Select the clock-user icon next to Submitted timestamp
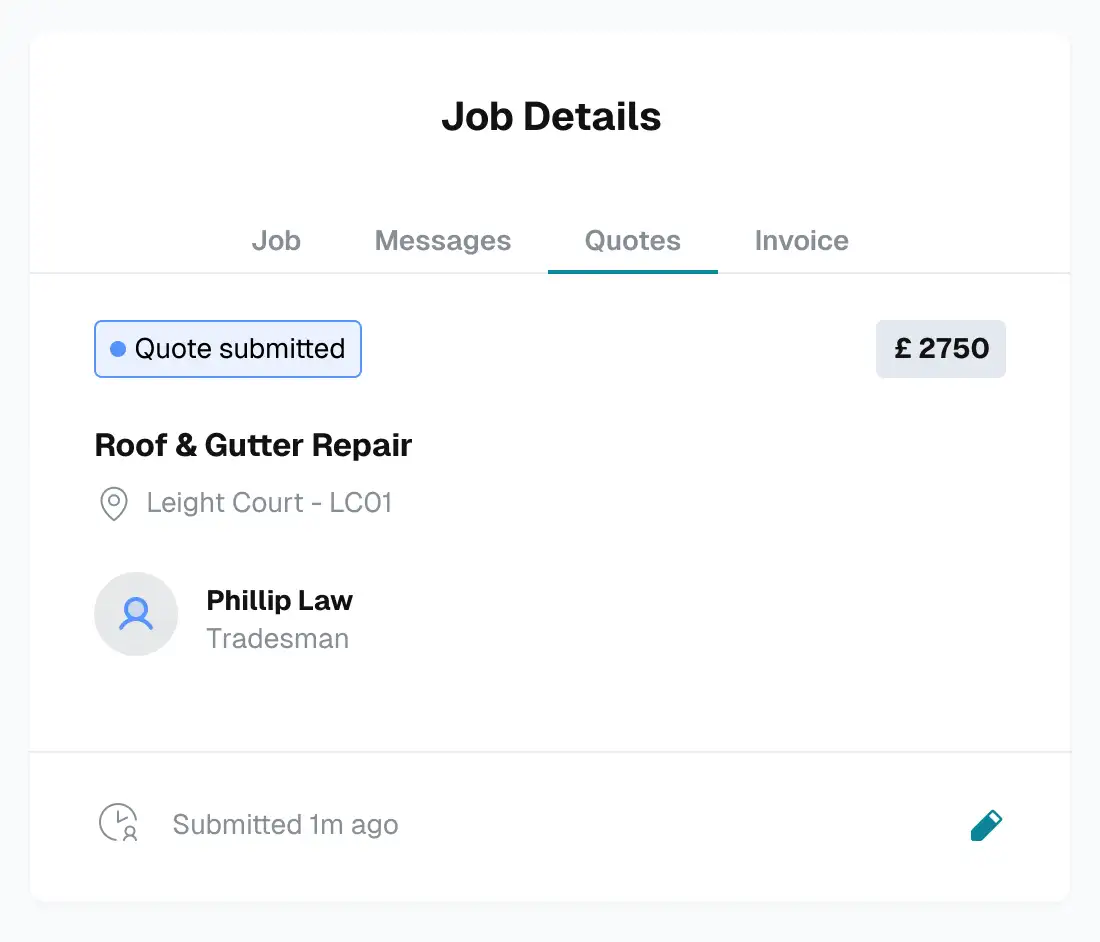 [x=118, y=823]
